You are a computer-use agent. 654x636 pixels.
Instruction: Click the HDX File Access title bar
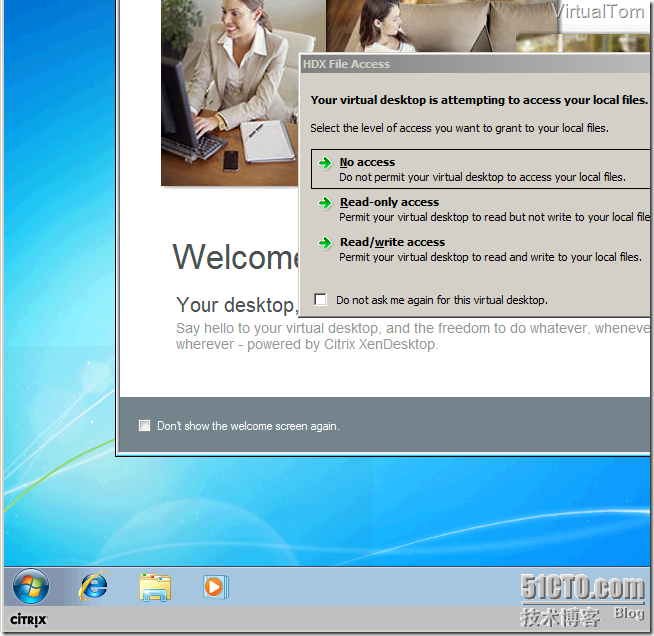475,64
